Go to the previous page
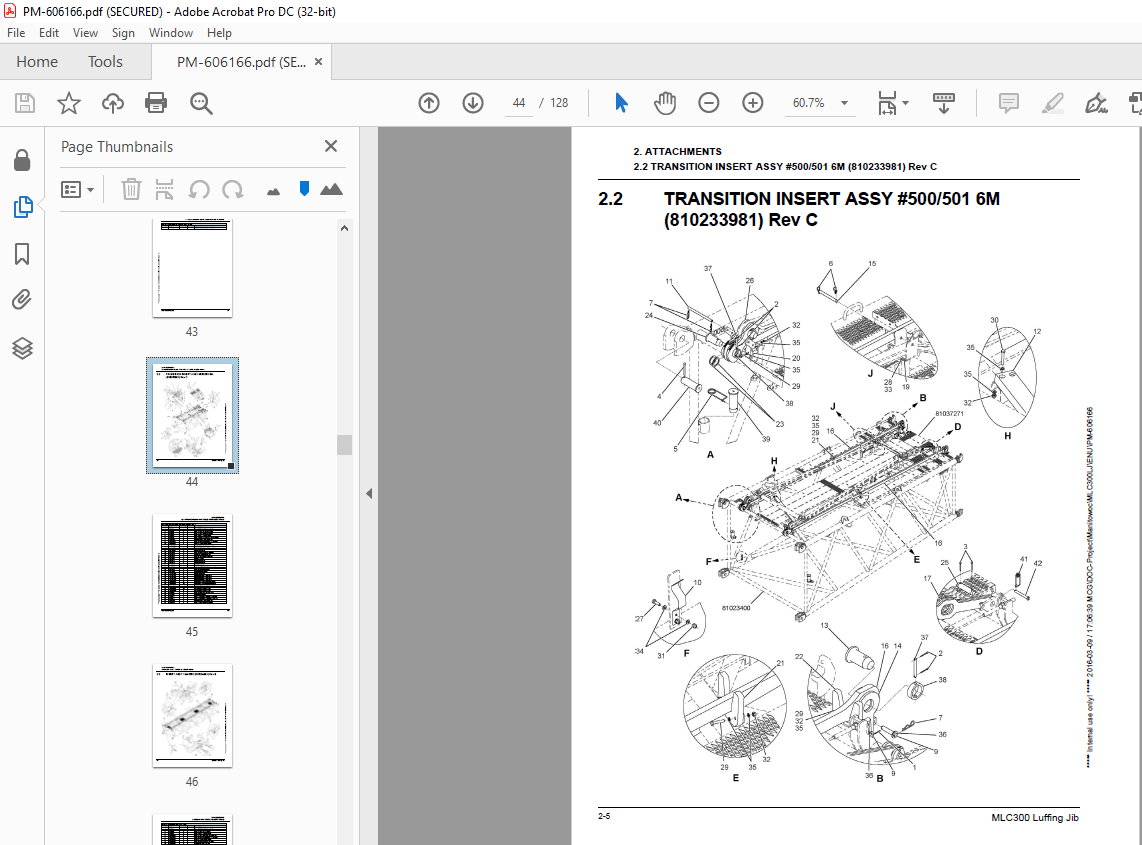This screenshot has height=845, width=1142. [x=429, y=103]
